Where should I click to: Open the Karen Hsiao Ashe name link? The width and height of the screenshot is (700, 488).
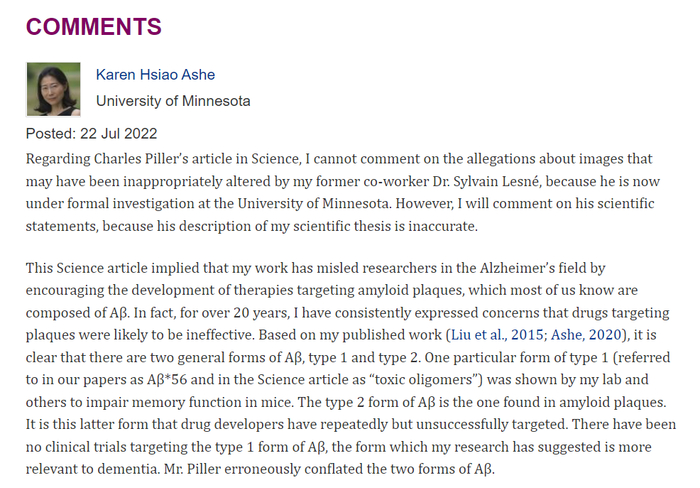click(x=155, y=75)
